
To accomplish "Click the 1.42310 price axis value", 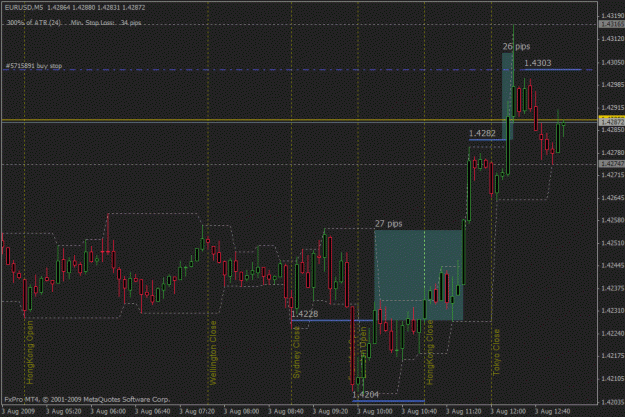I will (x=612, y=311).
